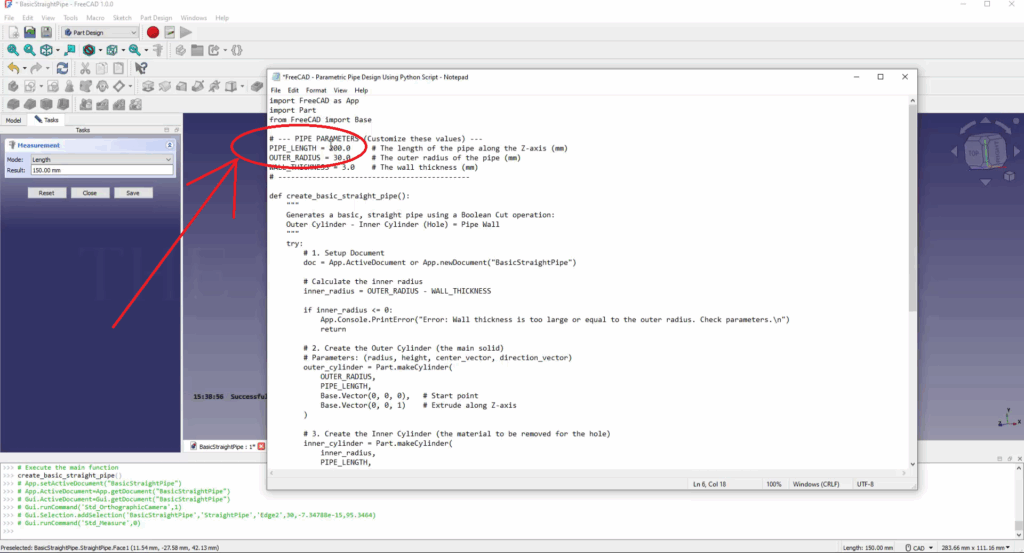
Task: Expand the Make link dropdown arrow
Action: (225, 50)
